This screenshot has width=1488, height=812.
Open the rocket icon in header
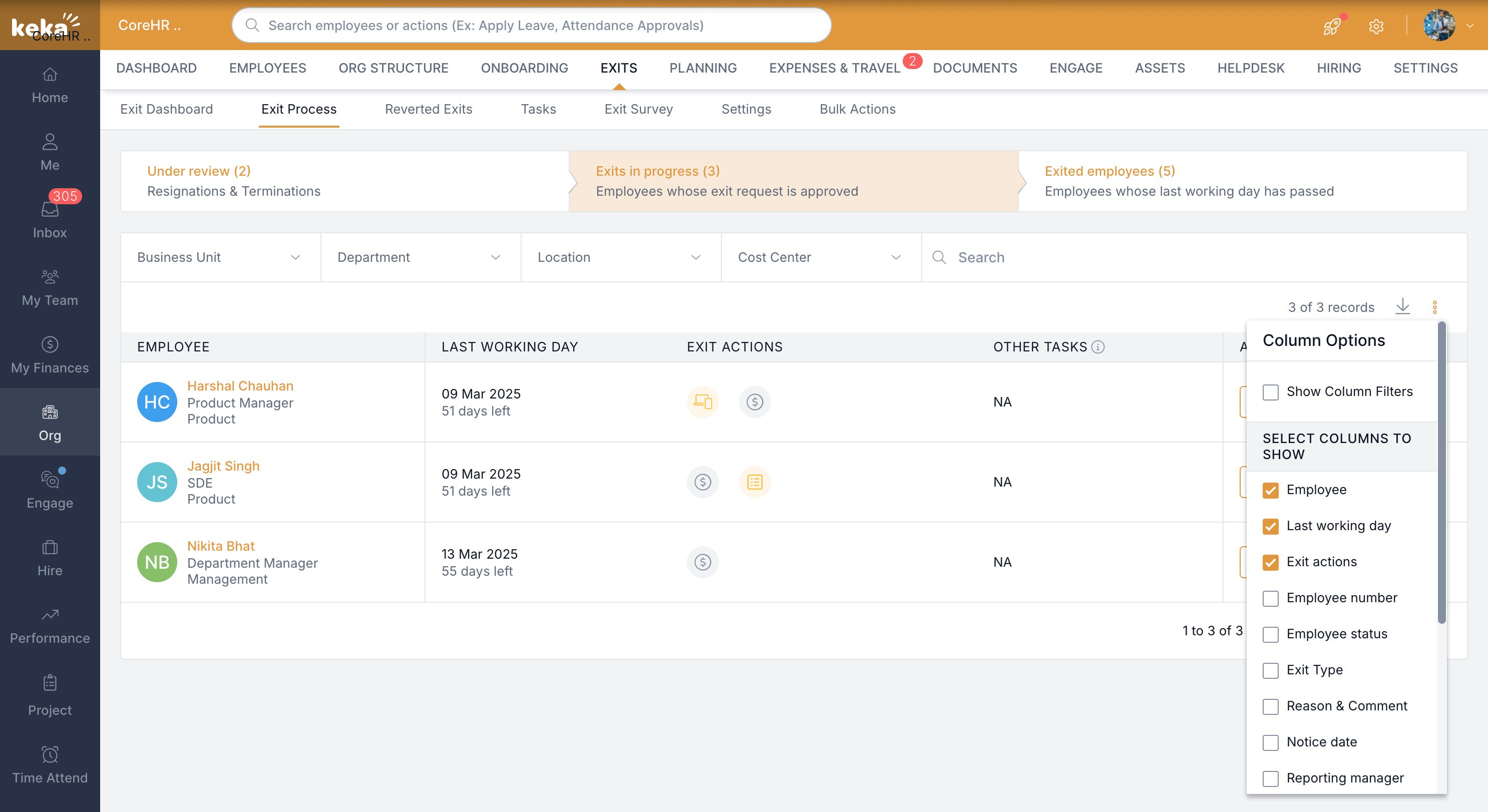tap(1332, 26)
